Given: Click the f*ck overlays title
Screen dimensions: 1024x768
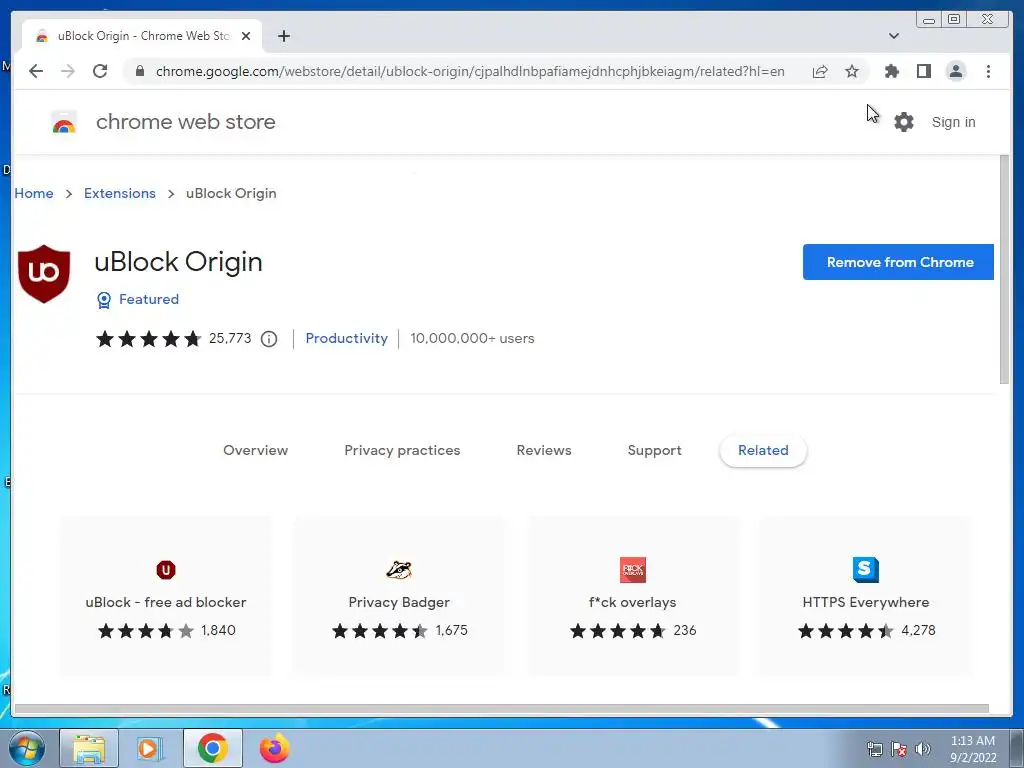Looking at the screenshot, I should pos(633,602).
